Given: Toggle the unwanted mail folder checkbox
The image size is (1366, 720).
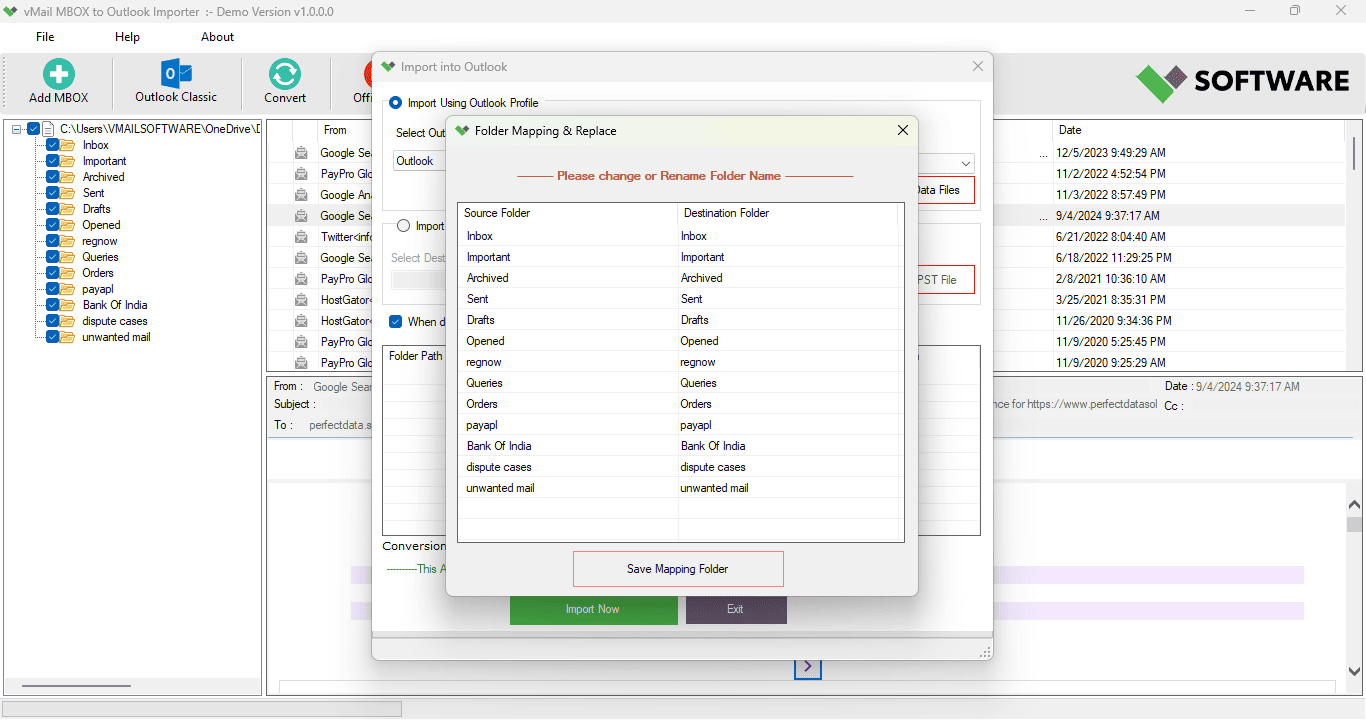Looking at the screenshot, I should (52, 337).
